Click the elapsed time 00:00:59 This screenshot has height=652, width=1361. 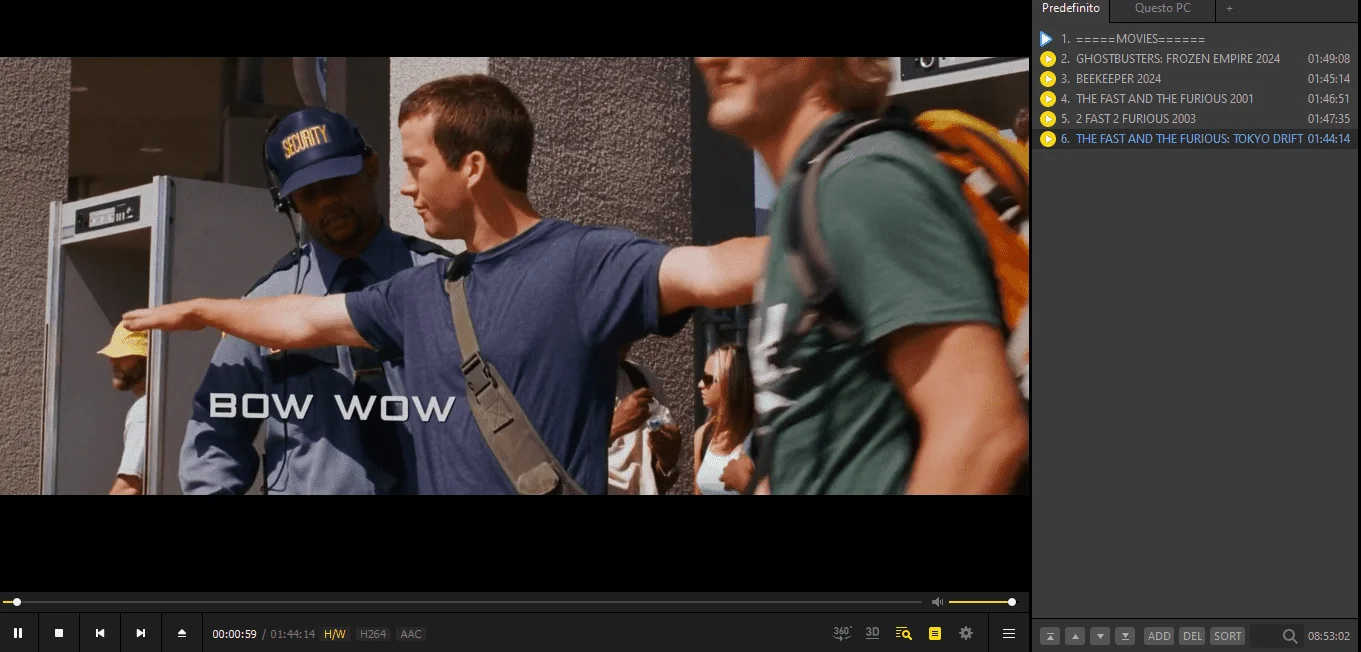(x=235, y=634)
